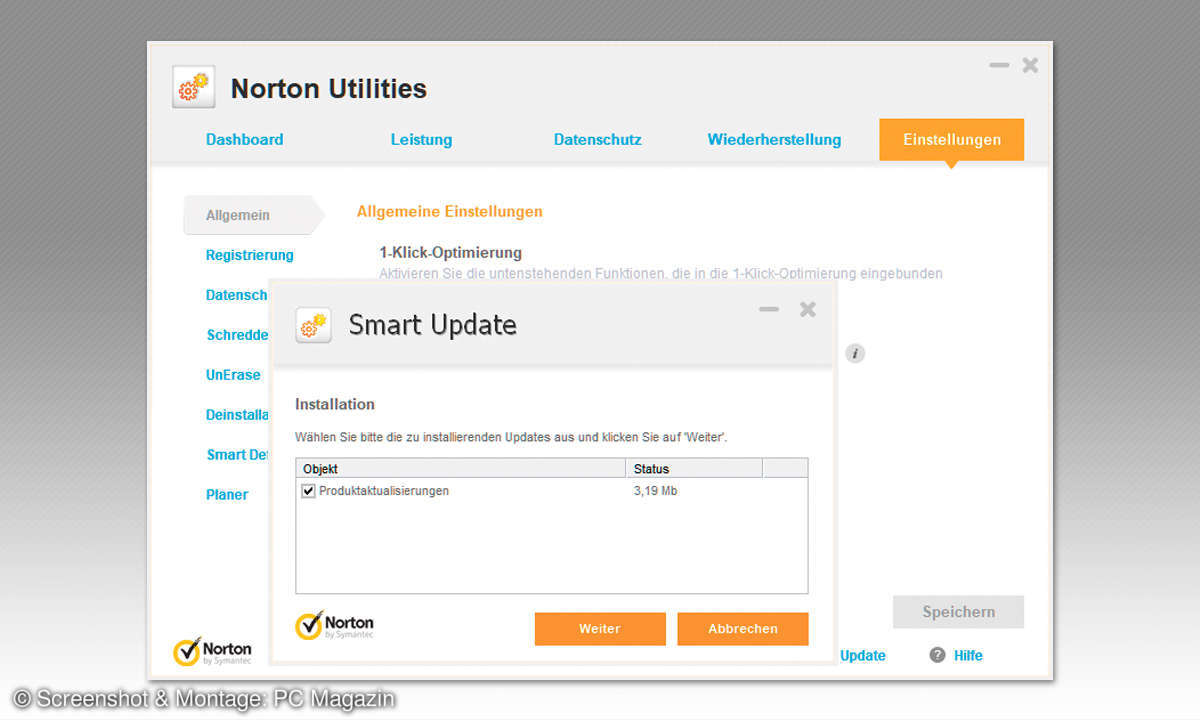Switch to the Leistung tab
This screenshot has height=720, width=1200.
(421, 140)
